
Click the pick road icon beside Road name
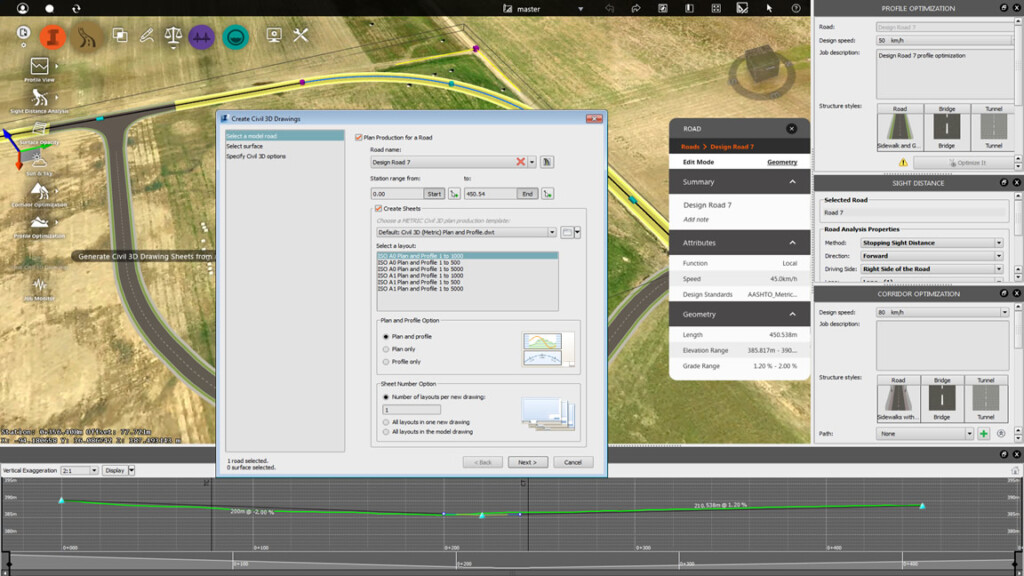tap(547, 162)
